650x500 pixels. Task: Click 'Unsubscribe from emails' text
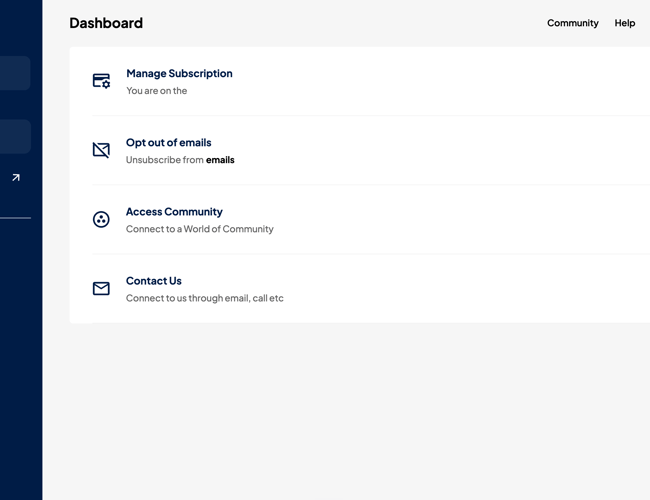pos(180,160)
